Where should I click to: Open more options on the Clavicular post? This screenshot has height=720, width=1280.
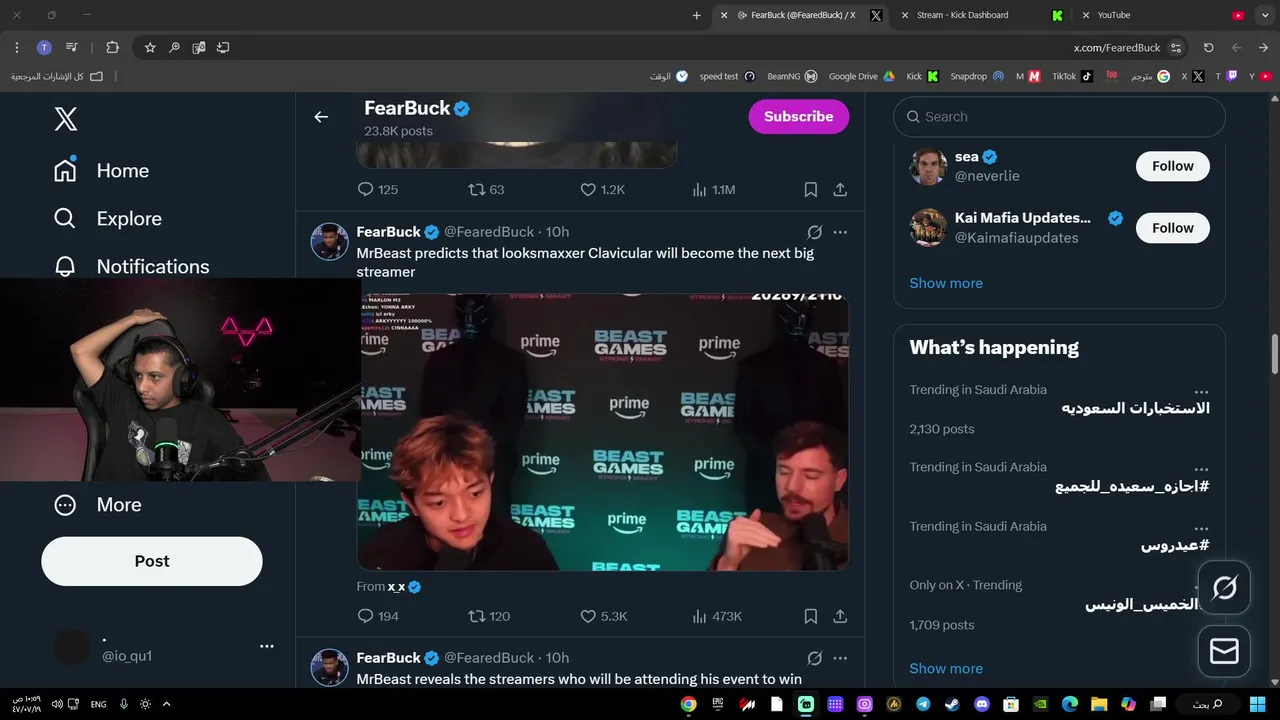pos(840,232)
